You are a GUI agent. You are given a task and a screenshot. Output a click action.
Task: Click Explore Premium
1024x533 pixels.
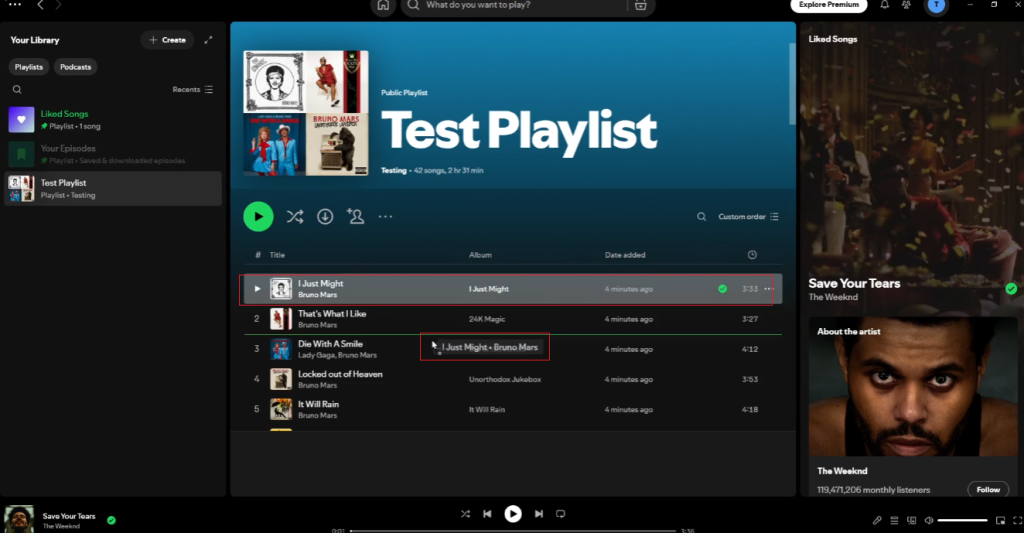coord(829,5)
